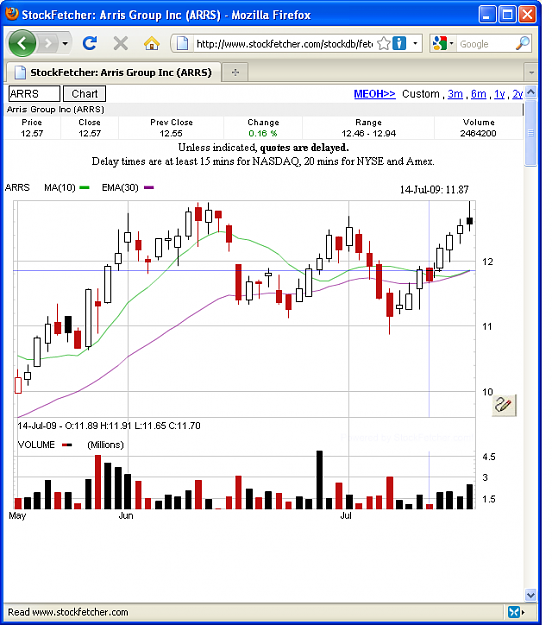The width and height of the screenshot is (552, 625).
Task: Click the page identity icon in address bar
Action: 182,43
